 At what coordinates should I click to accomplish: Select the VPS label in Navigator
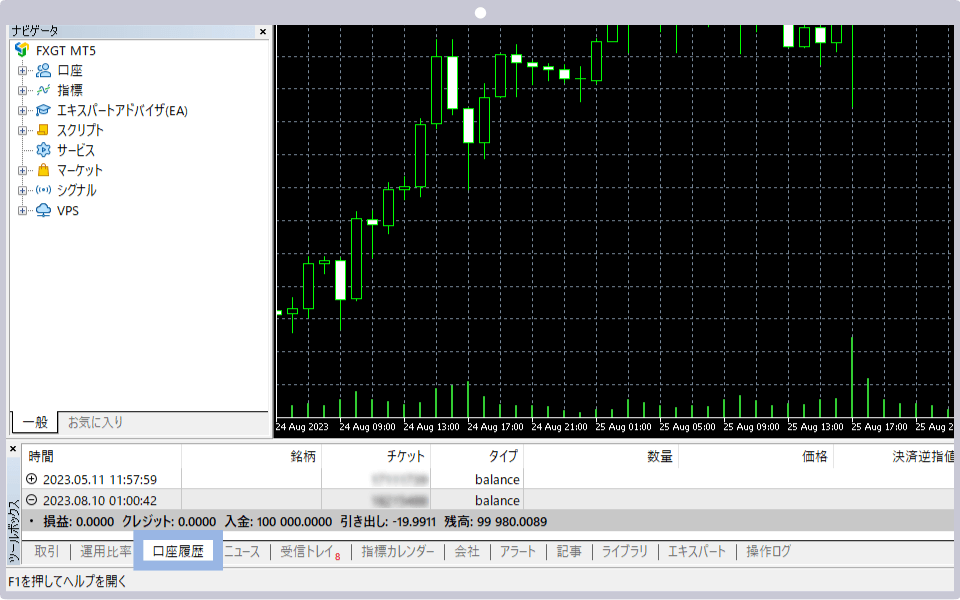point(68,211)
